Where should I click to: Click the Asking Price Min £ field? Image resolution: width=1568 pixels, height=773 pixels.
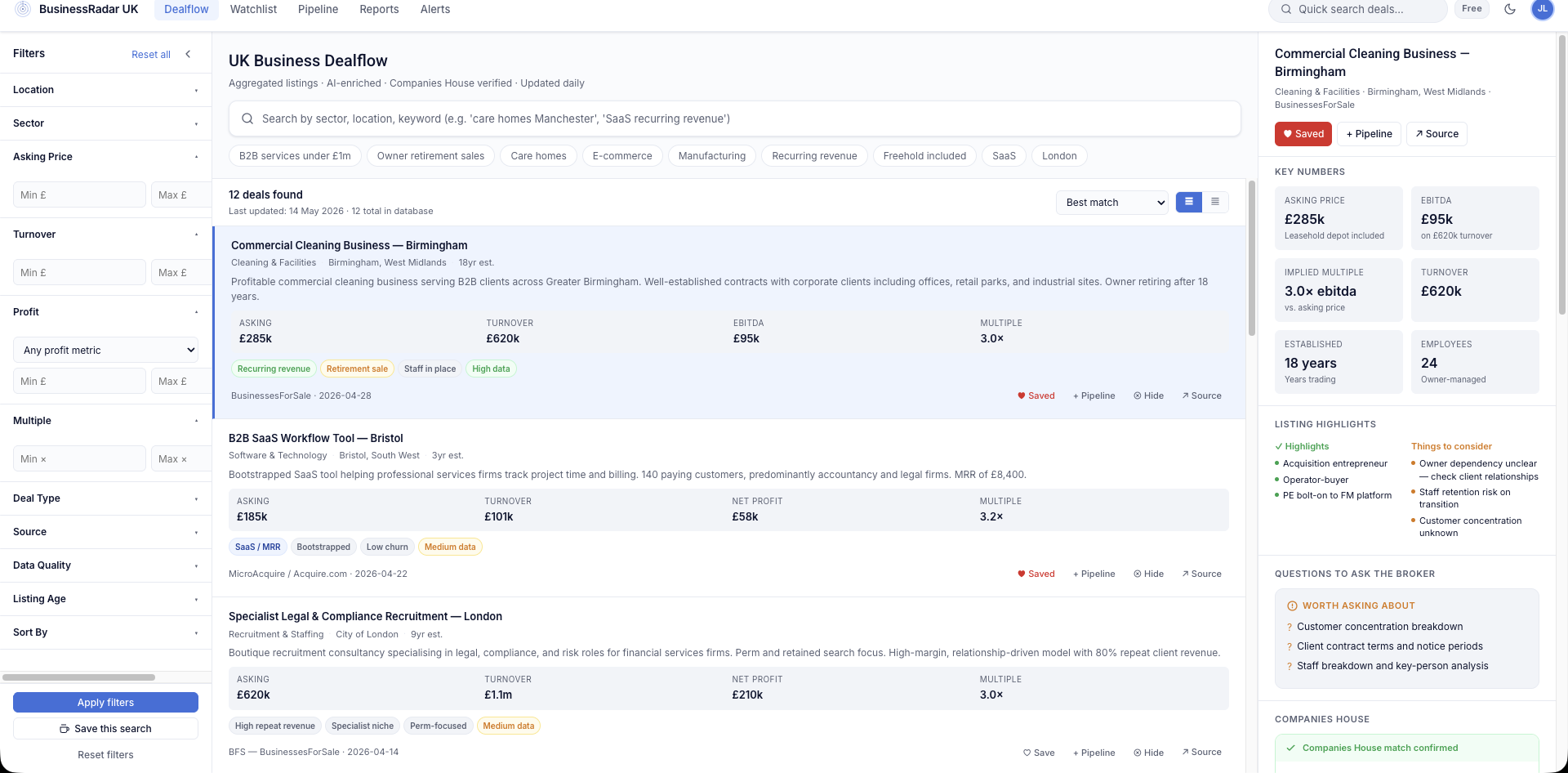(x=79, y=194)
